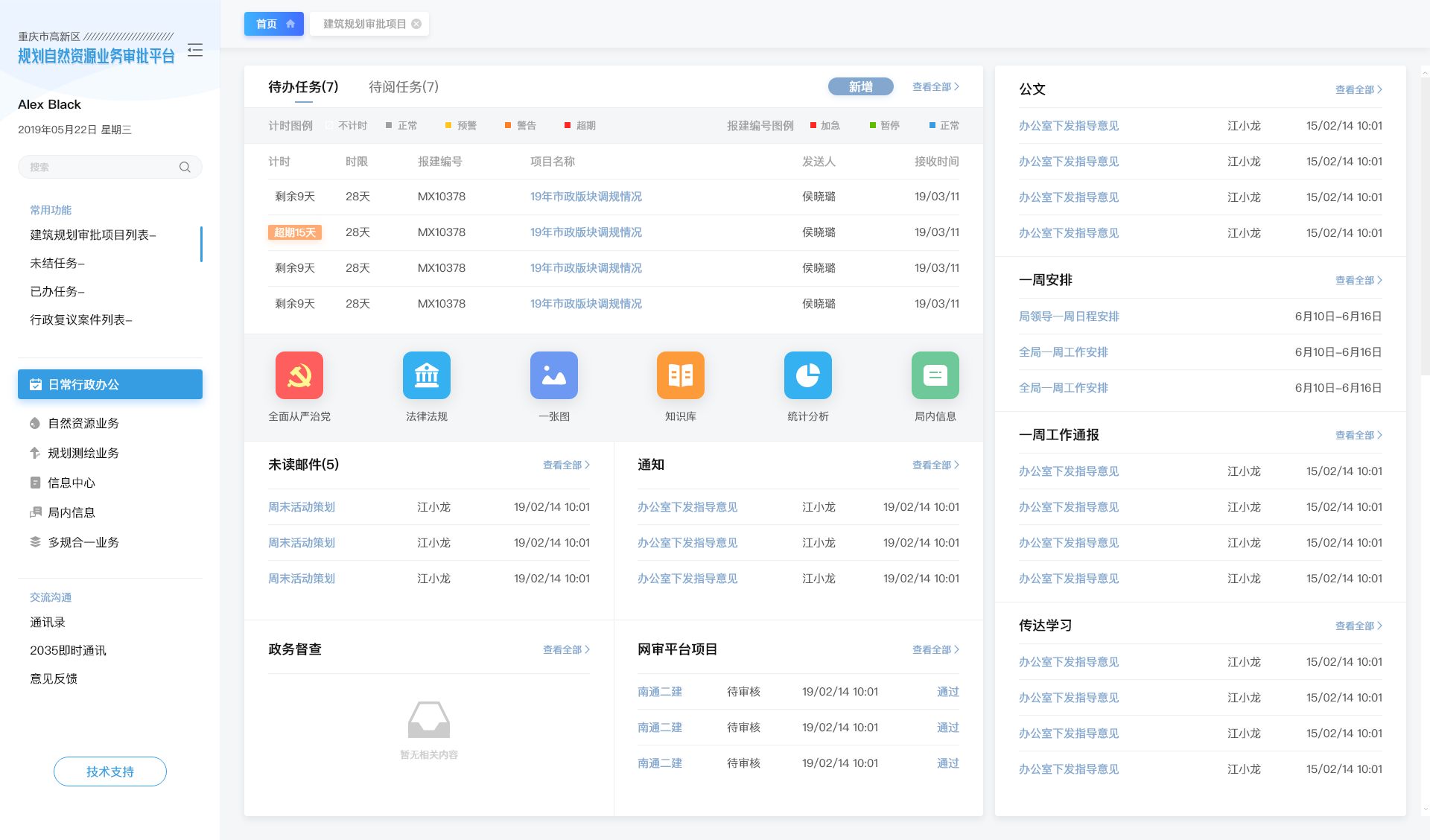This screenshot has height=840, width=1430.
Task: Click the 技术支持 button
Action: coord(110,771)
